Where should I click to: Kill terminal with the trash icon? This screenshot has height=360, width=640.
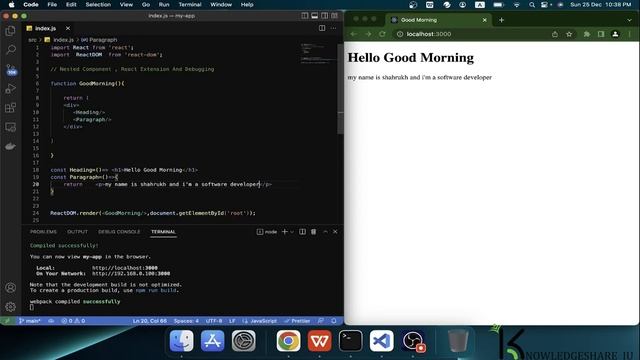coord(313,231)
